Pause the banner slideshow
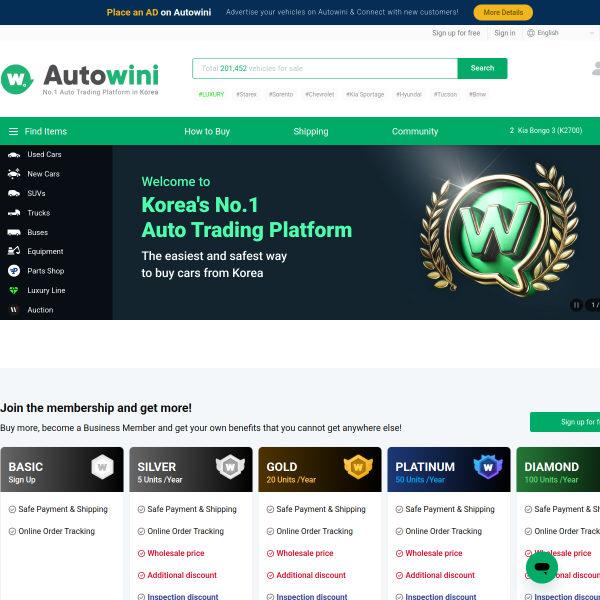Viewport: 600px width, 600px height. click(x=576, y=305)
